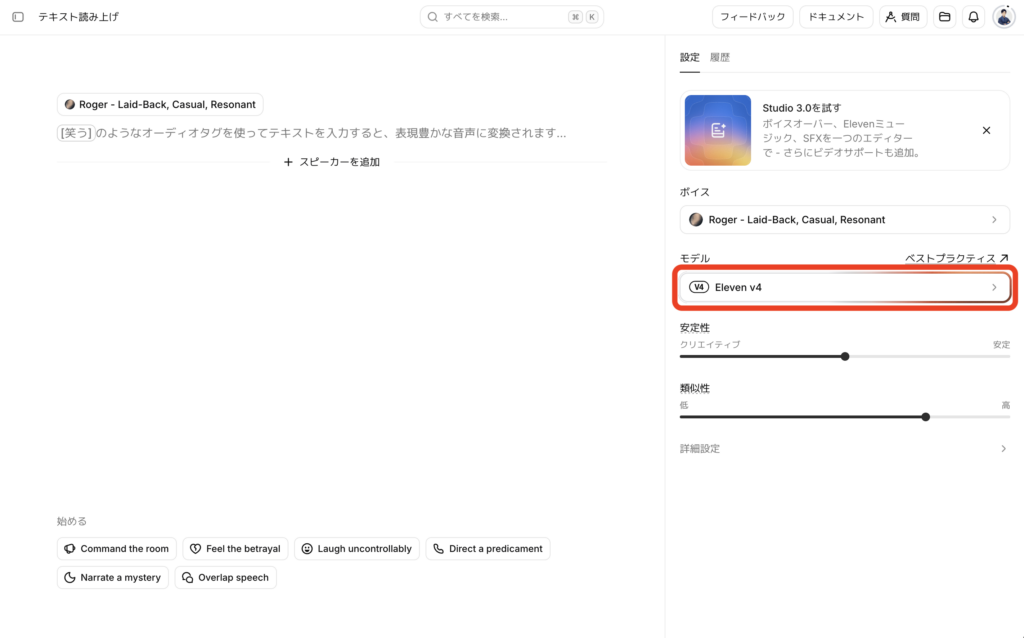This screenshot has width=1024, height=638.
Task: Switch to the 履歴 tab
Action: point(720,57)
